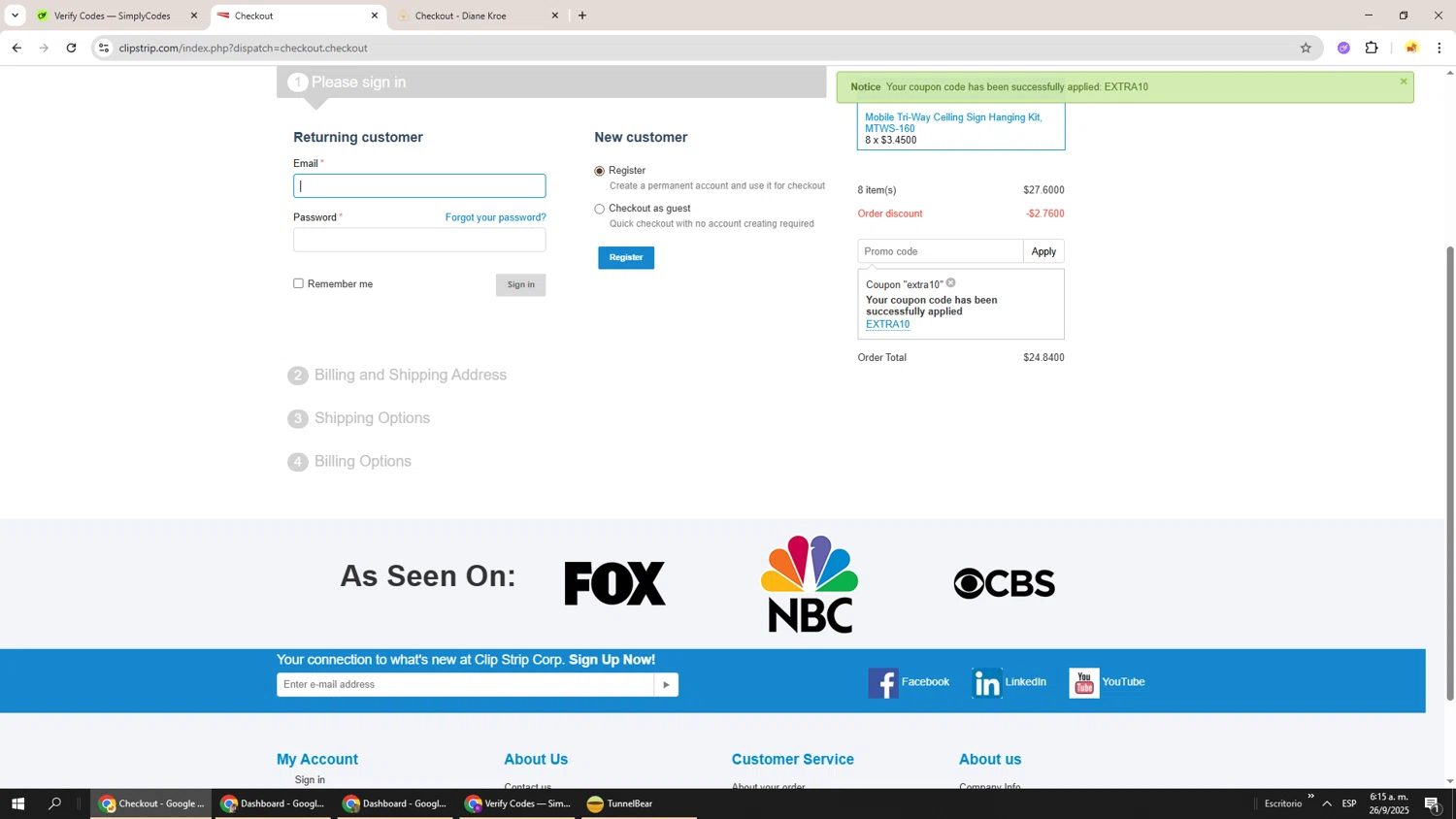Viewport: 1456px width, 819px height.
Task: Click the browser back arrow
Action: click(17, 48)
